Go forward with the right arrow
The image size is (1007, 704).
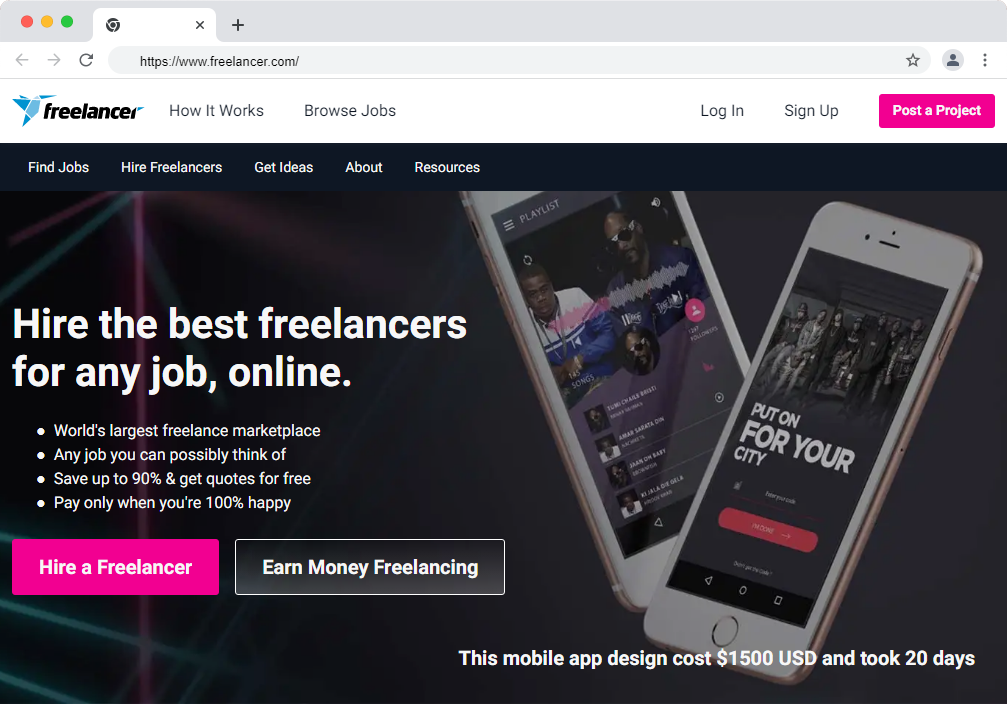click(54, 60)
